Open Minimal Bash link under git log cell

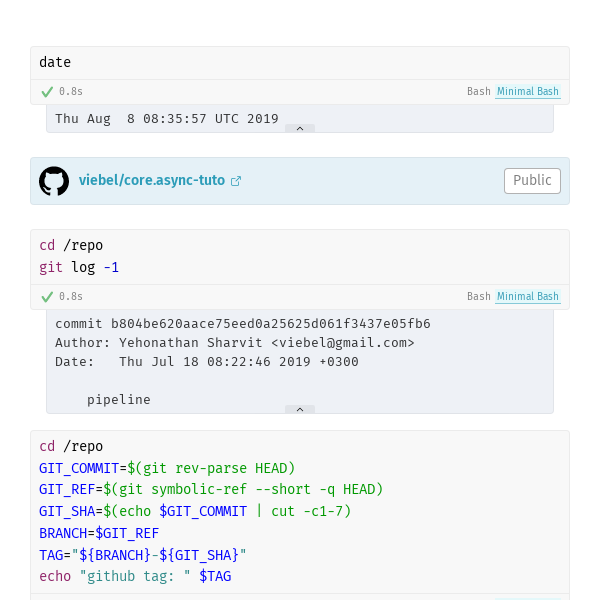tap(528, 297)
